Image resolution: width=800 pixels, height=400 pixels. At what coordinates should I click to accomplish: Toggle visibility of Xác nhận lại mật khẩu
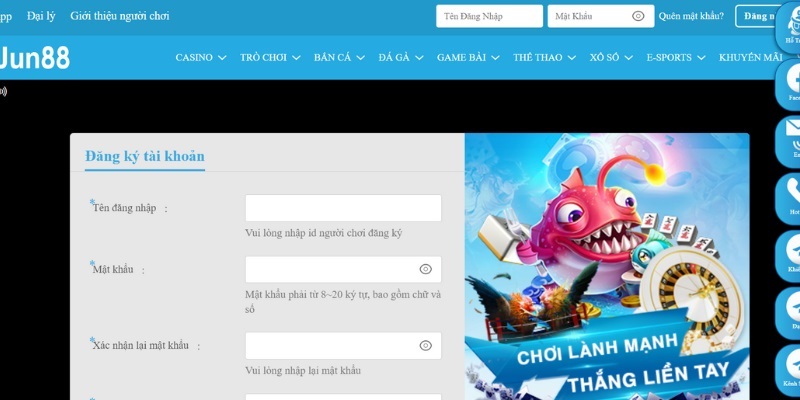coord(426,345)
